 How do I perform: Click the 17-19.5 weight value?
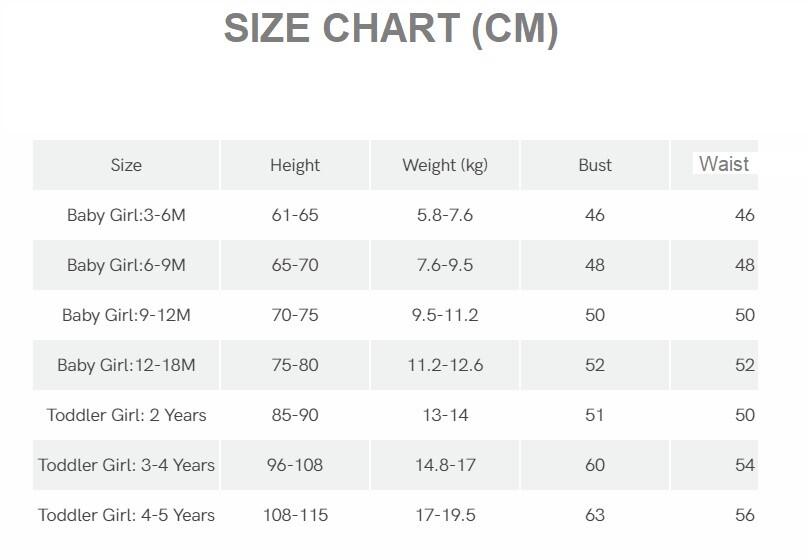445,515
